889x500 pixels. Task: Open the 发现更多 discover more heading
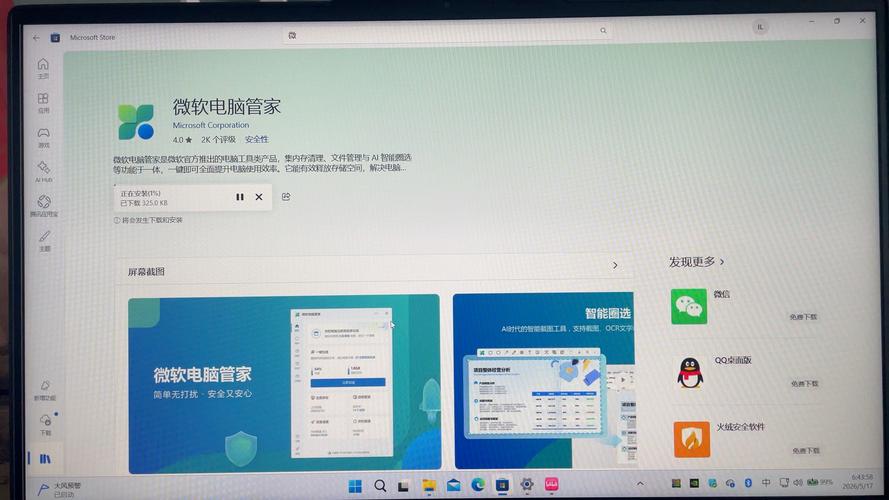pos(696,262)
